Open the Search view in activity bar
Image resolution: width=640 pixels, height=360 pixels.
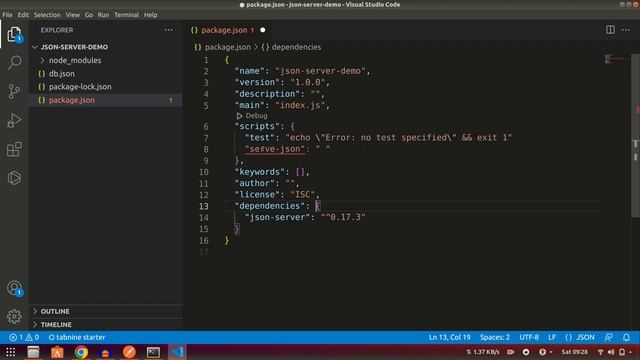(x=14, y=62)
